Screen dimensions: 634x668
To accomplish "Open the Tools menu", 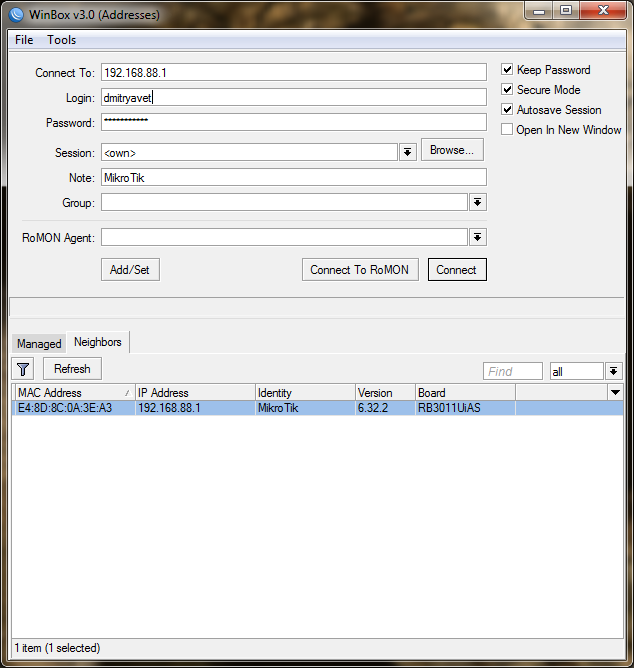I will click(62, 40).
